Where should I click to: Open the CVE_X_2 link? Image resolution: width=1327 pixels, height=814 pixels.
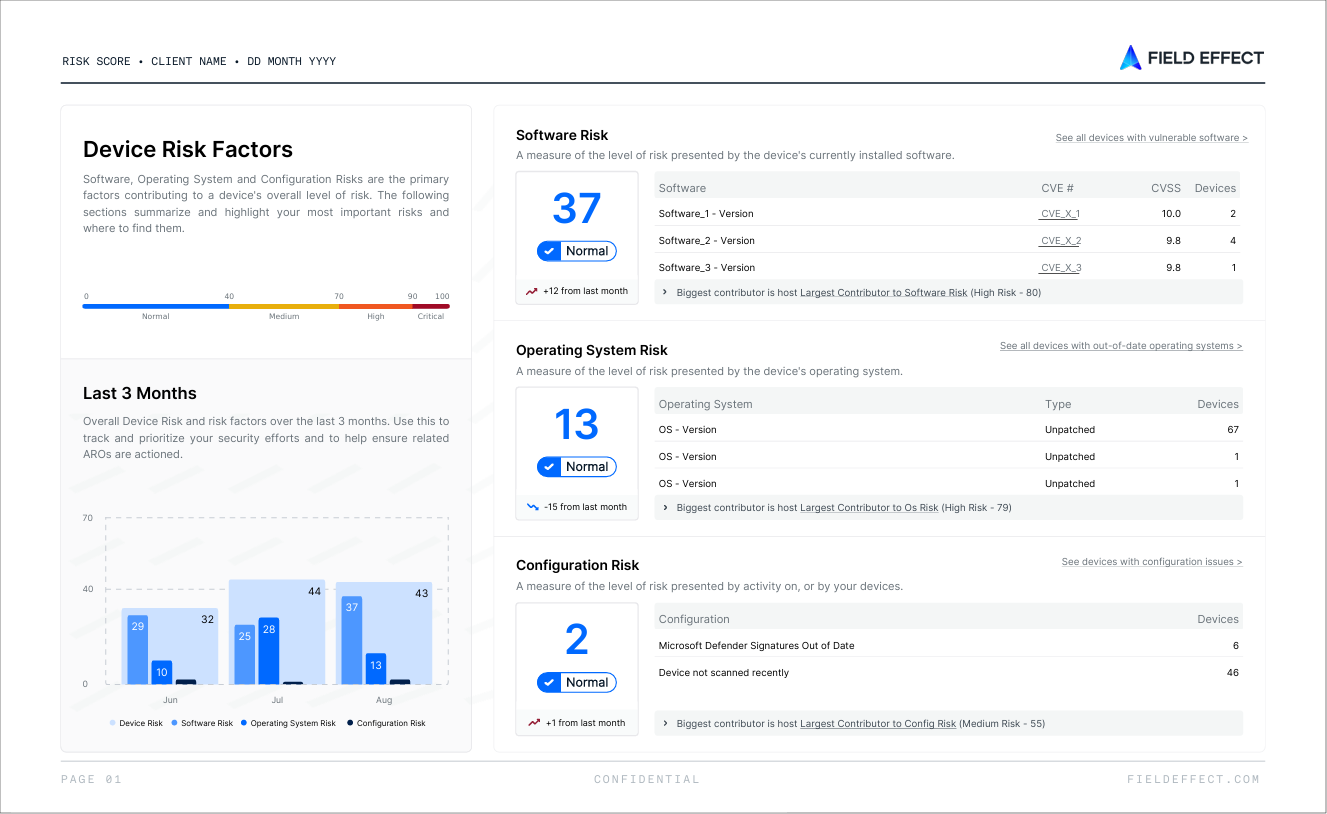(1060, 241)
